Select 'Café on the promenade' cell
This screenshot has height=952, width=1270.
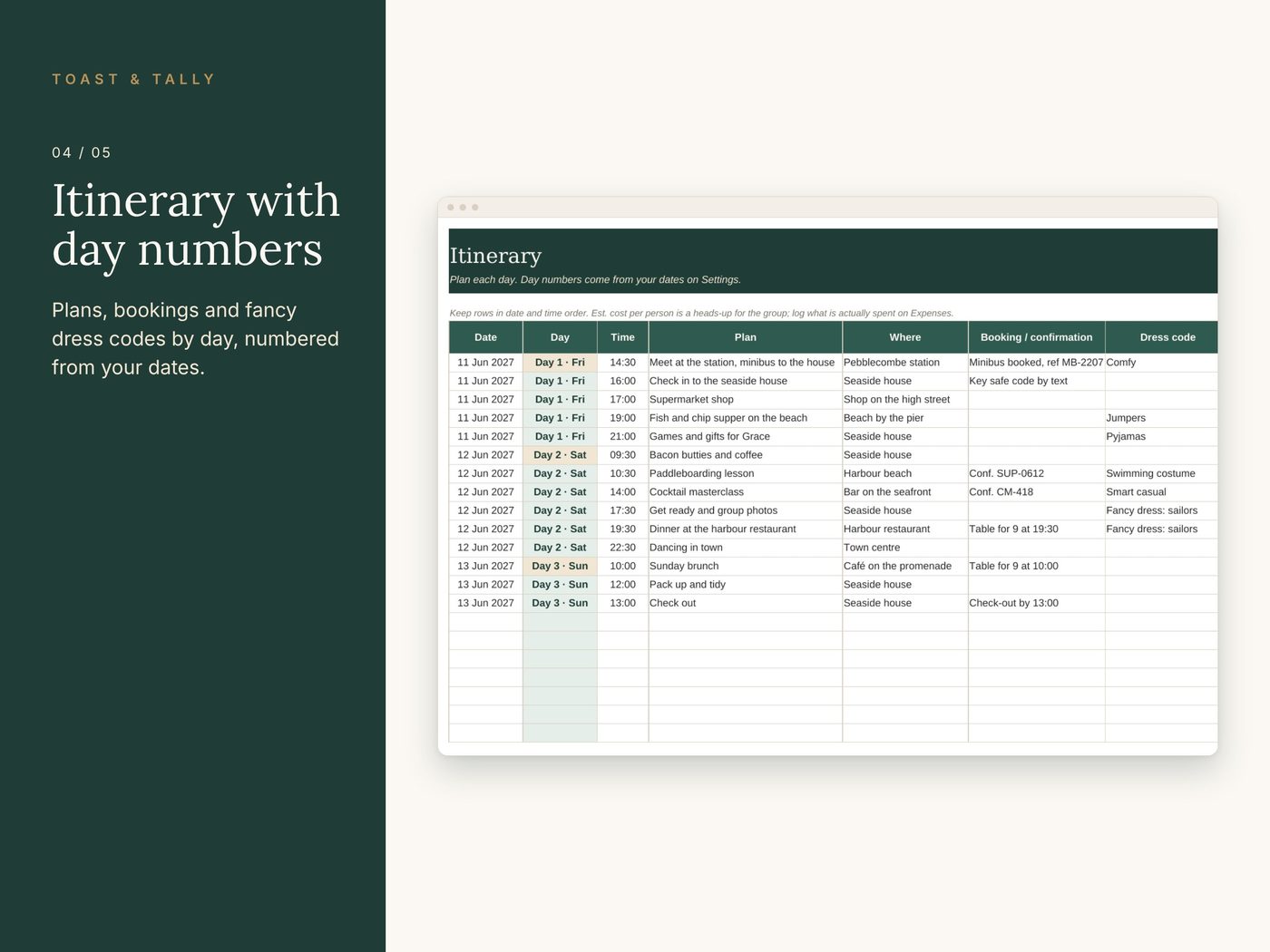click(905, 566)
